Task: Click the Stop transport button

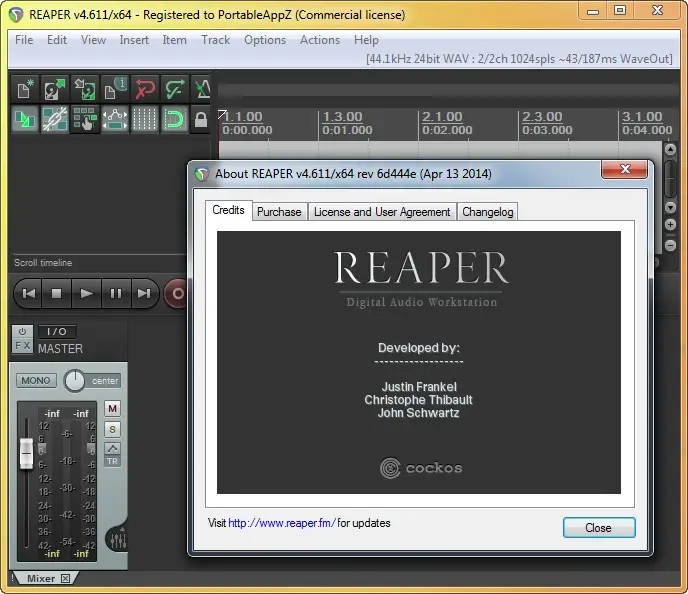Action: [57, 293]
